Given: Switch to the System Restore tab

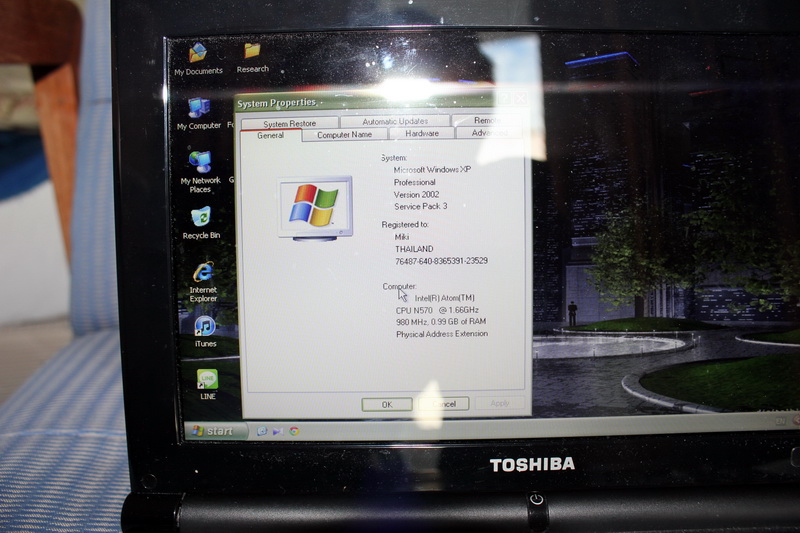Looking at the screenshot, I should click(289, 123).
